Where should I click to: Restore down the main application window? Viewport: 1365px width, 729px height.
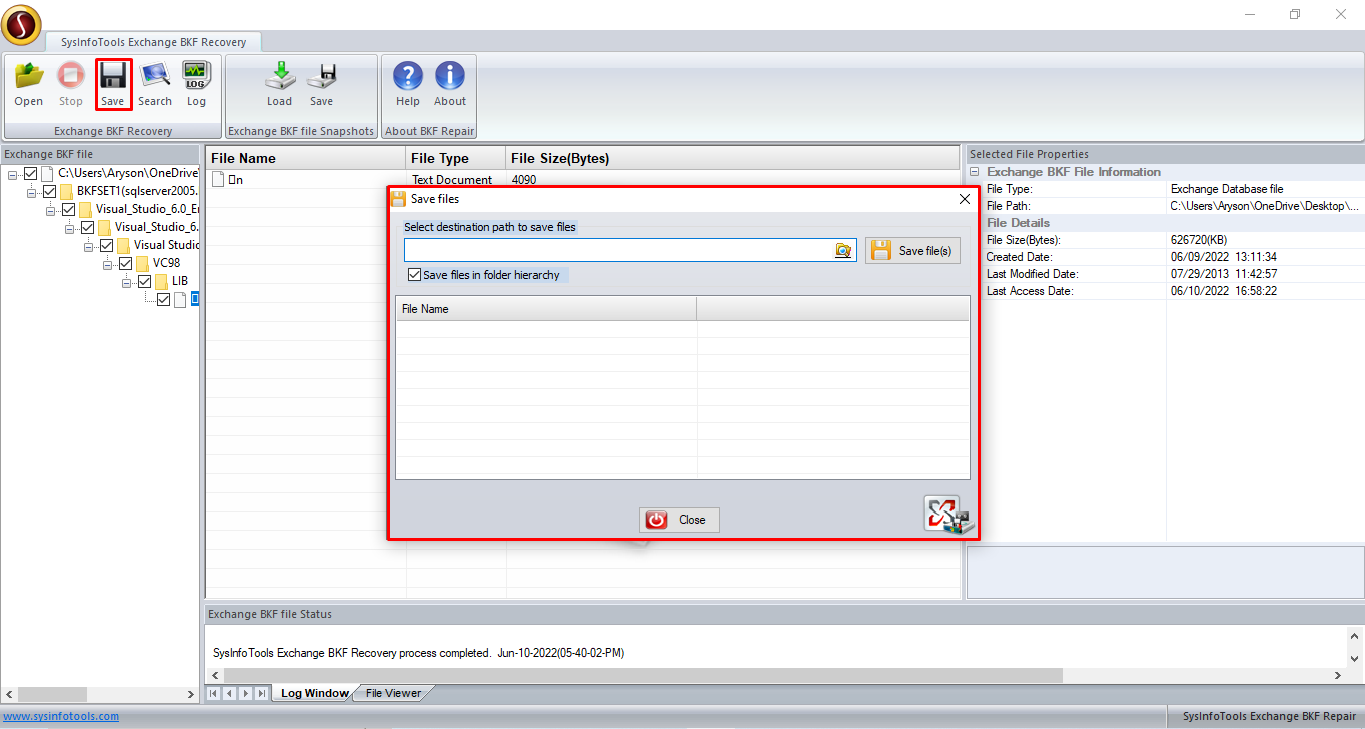coord(1295,14)
